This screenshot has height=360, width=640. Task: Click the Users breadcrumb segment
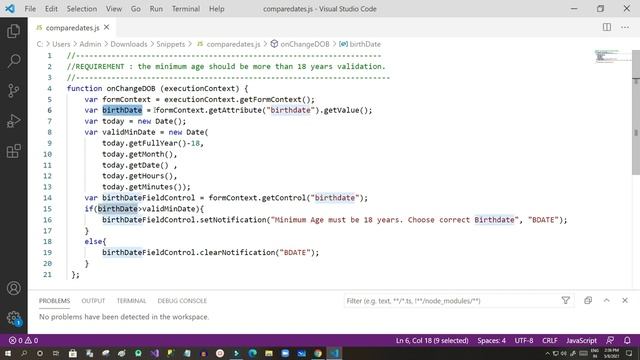pos(61,44)
